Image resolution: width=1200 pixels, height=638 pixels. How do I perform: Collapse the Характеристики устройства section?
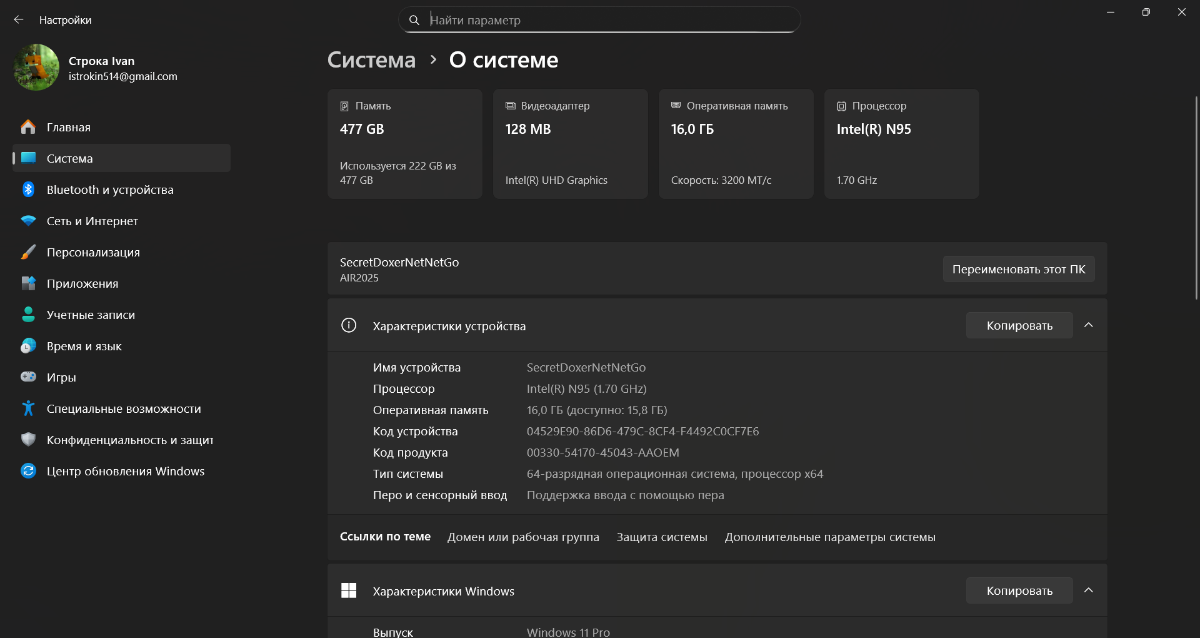pyautogui.click(x=1089, y=325)
